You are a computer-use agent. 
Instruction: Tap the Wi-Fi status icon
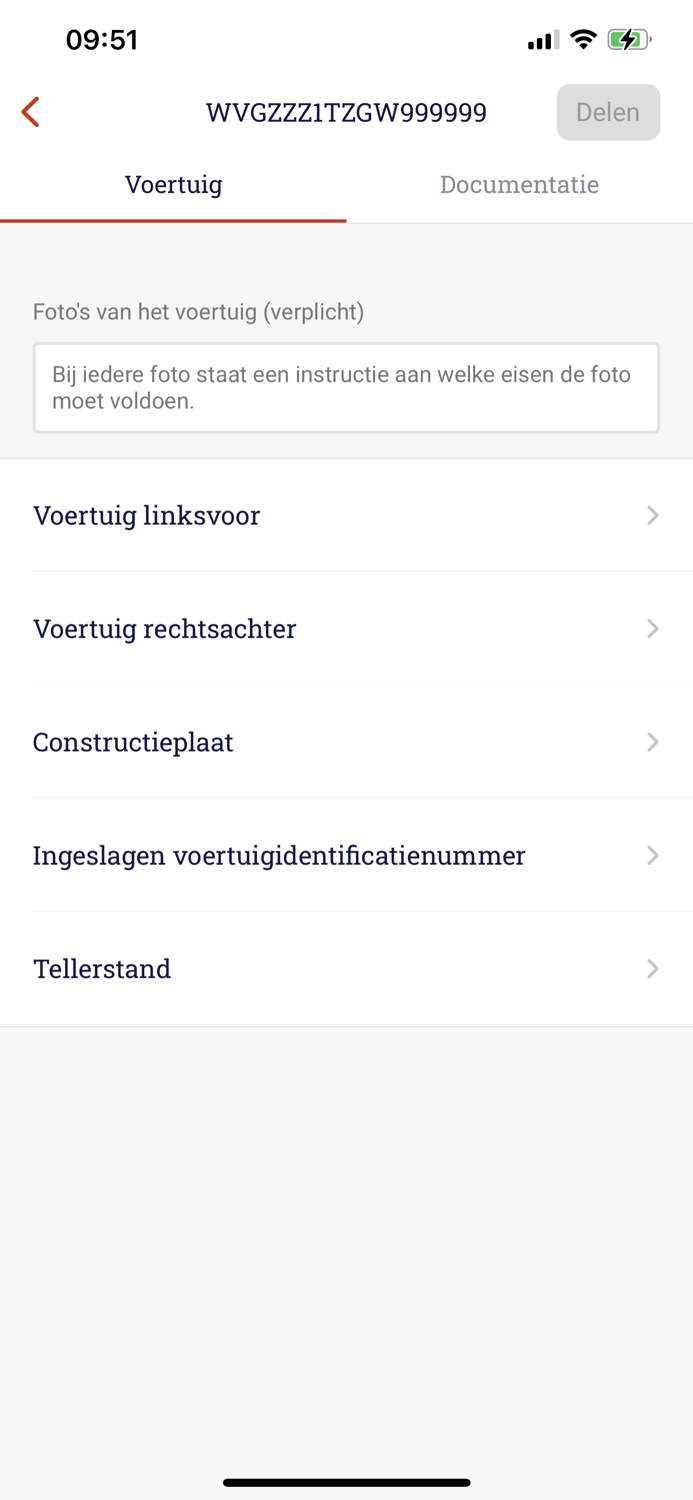(x=583, y=40)
